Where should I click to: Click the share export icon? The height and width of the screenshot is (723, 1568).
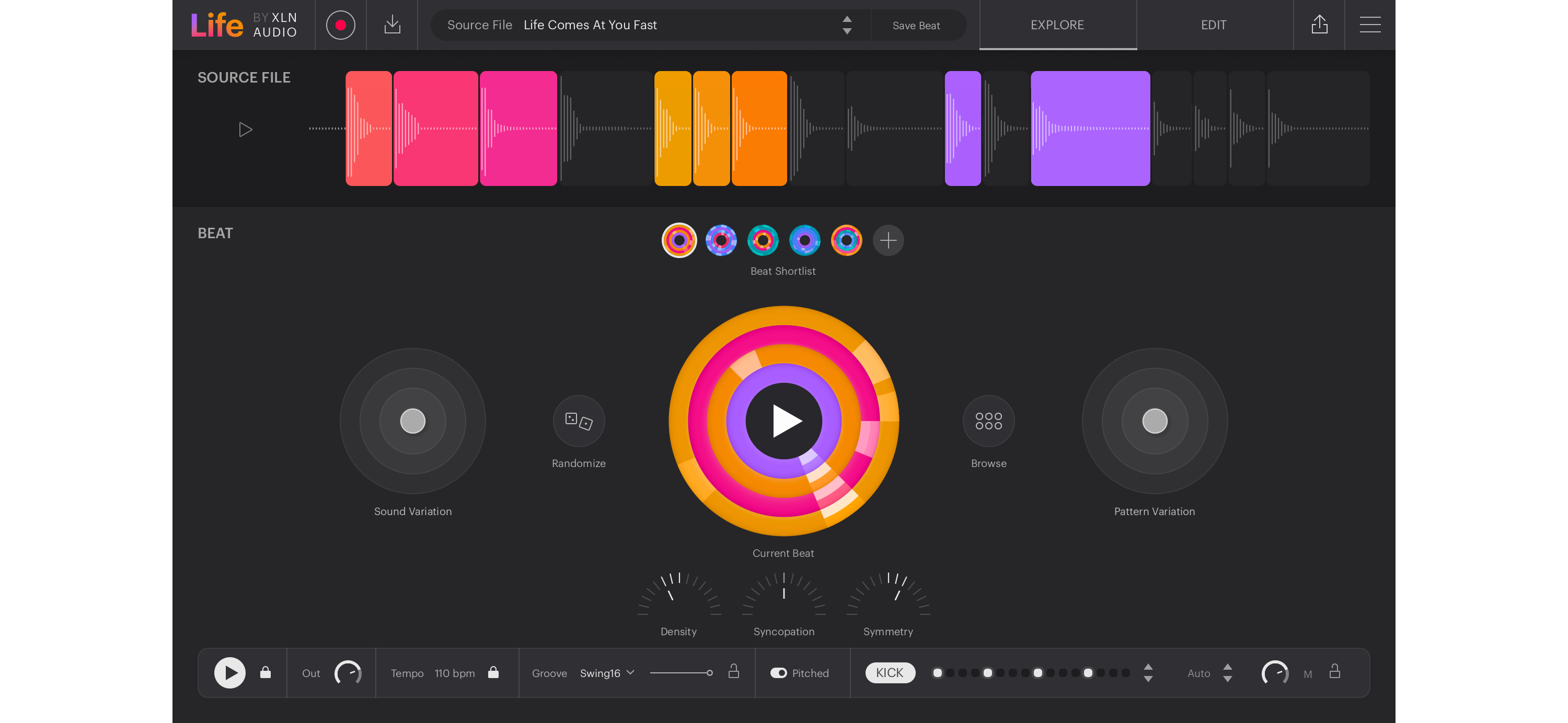click(1319, 25)
